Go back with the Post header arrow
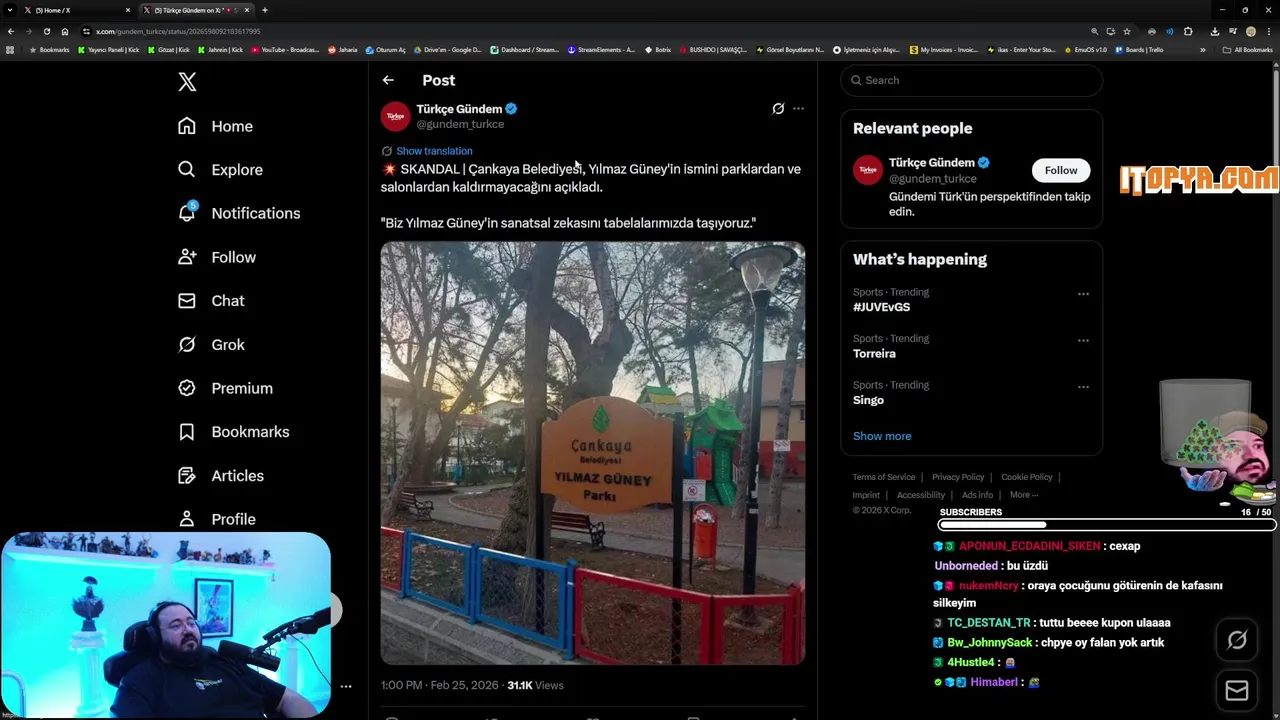The image size is (1280, 720). click(388, 80)
